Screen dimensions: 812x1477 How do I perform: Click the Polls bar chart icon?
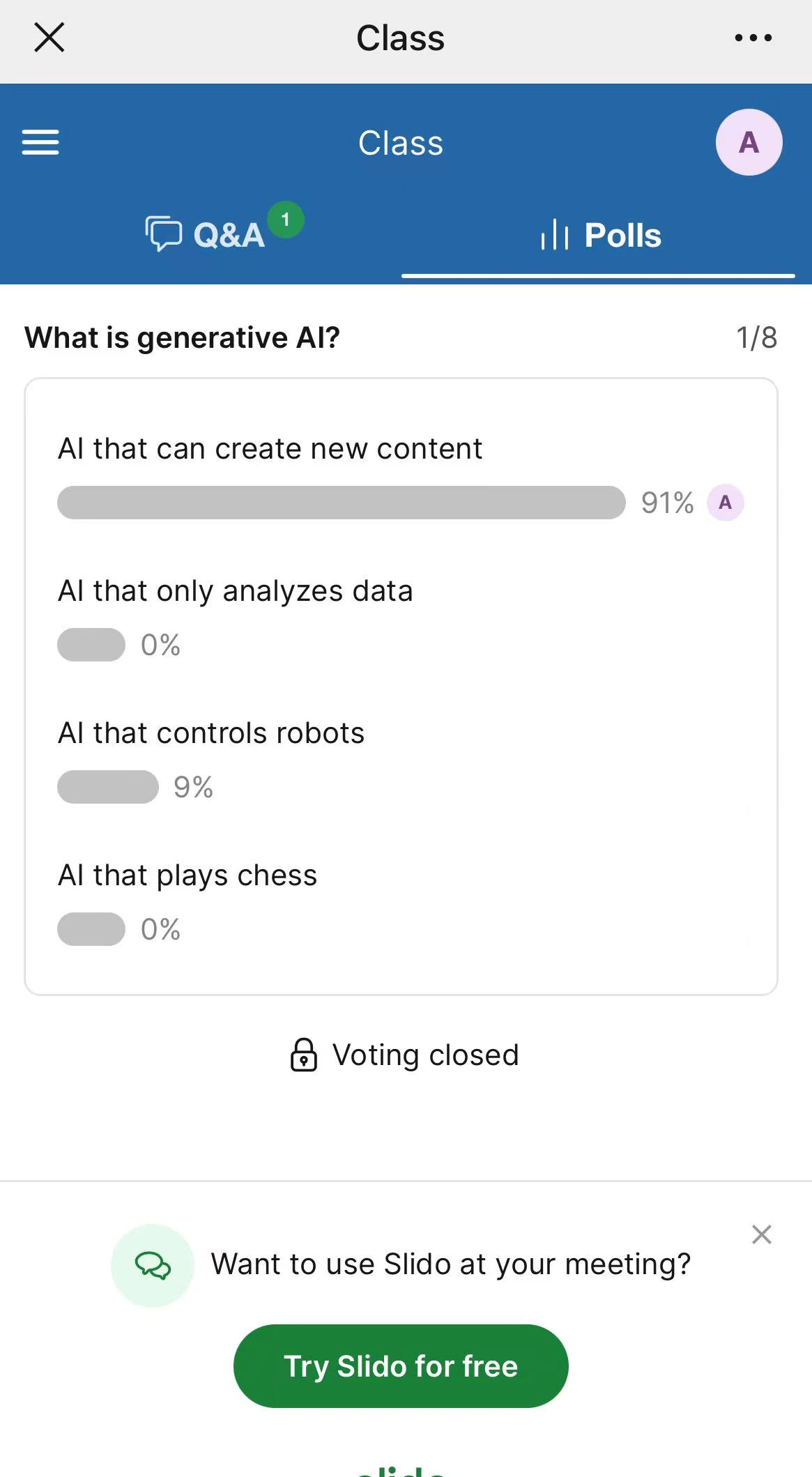point(555,234)
